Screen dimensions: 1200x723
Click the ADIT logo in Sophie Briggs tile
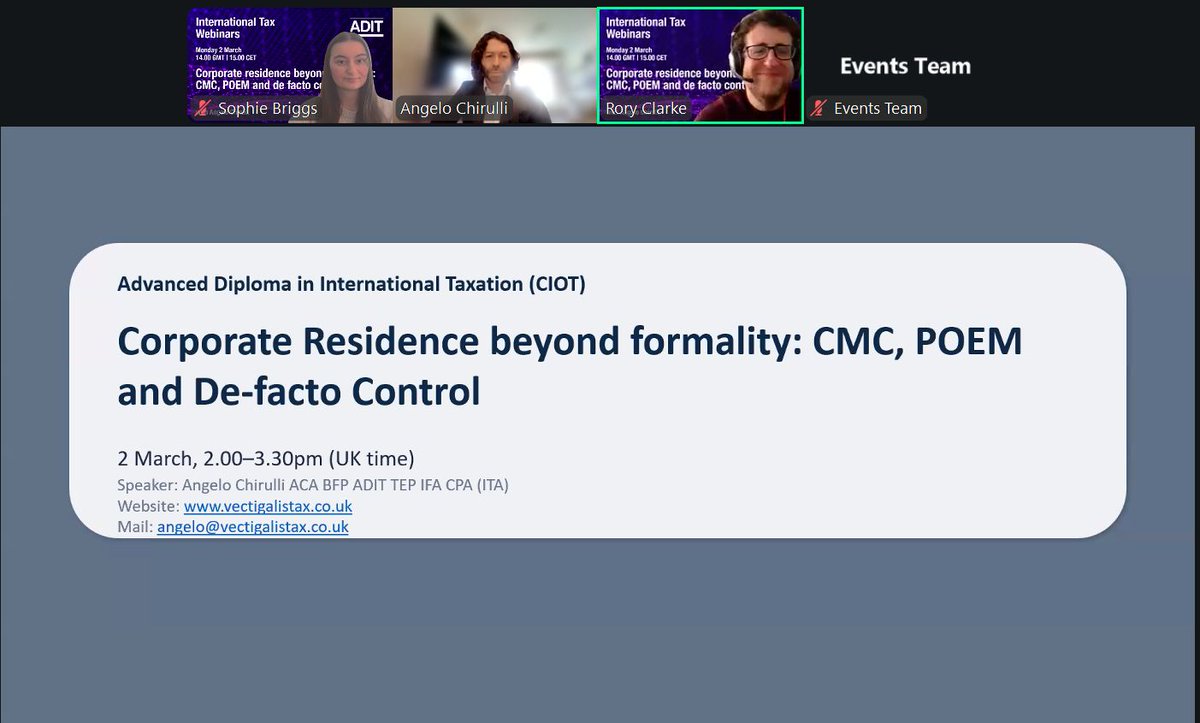click(x=367, y=26)
